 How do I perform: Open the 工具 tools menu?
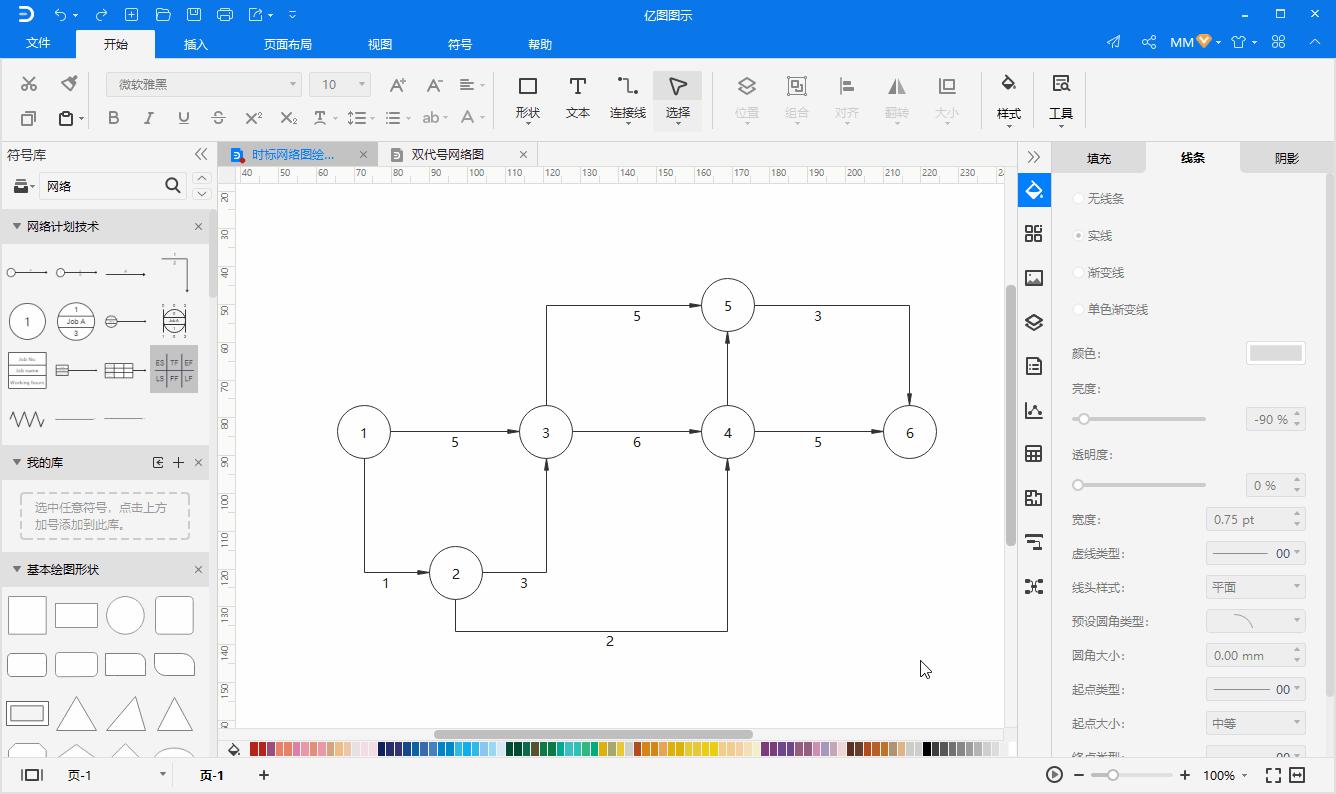point(1061,98)
